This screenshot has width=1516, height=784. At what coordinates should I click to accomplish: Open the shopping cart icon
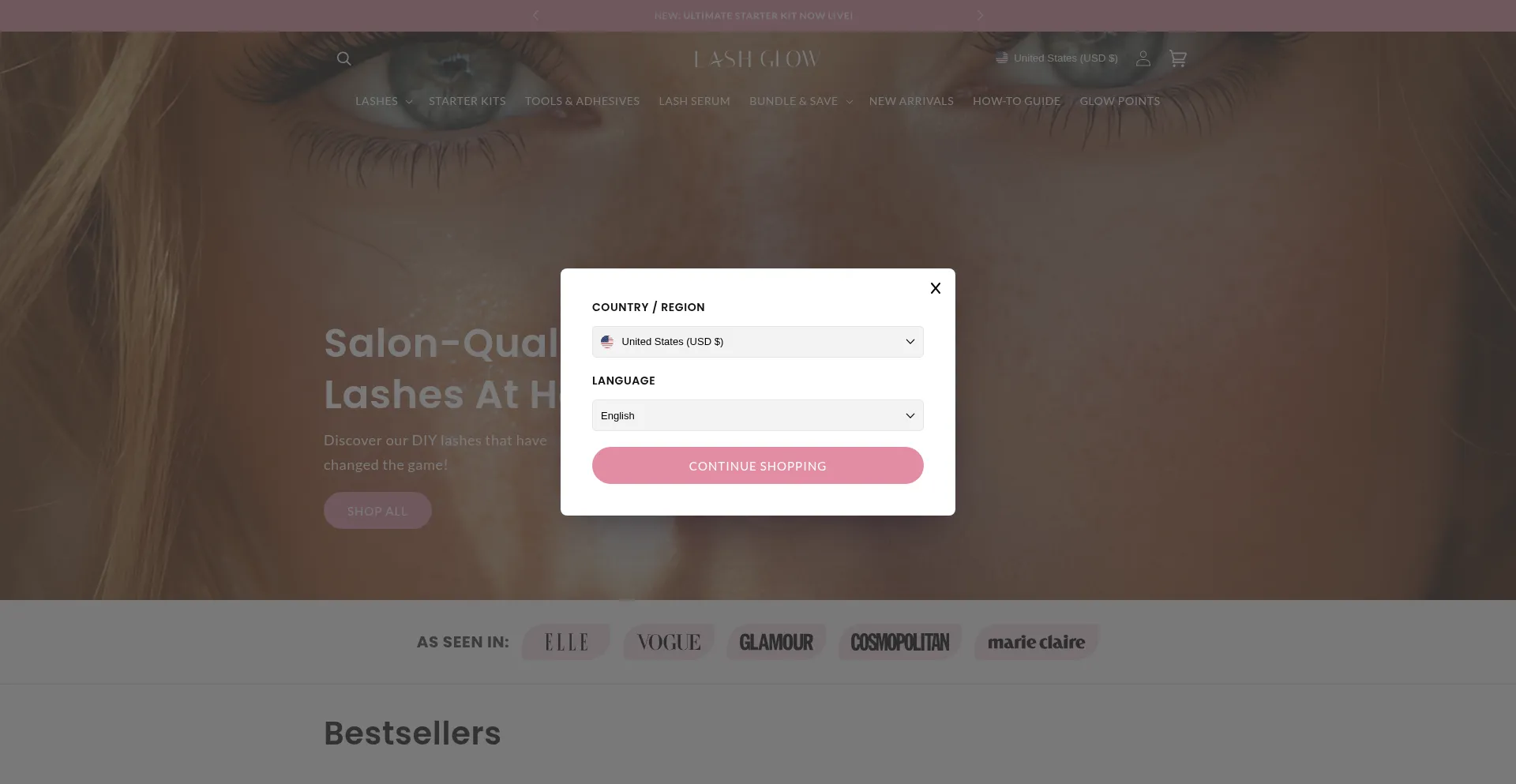pyautogui.click(x=1177, y=58)
